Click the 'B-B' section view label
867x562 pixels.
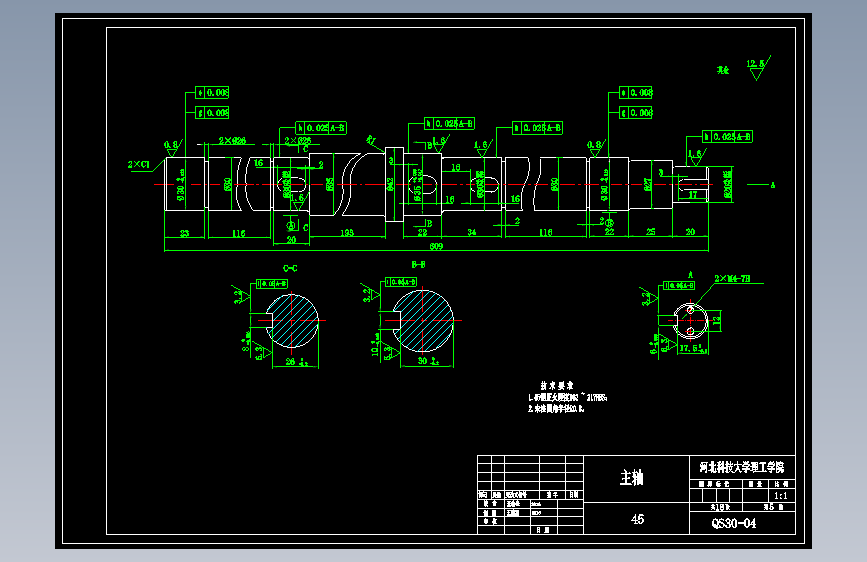pyautogui.click(x=419, y=265)
